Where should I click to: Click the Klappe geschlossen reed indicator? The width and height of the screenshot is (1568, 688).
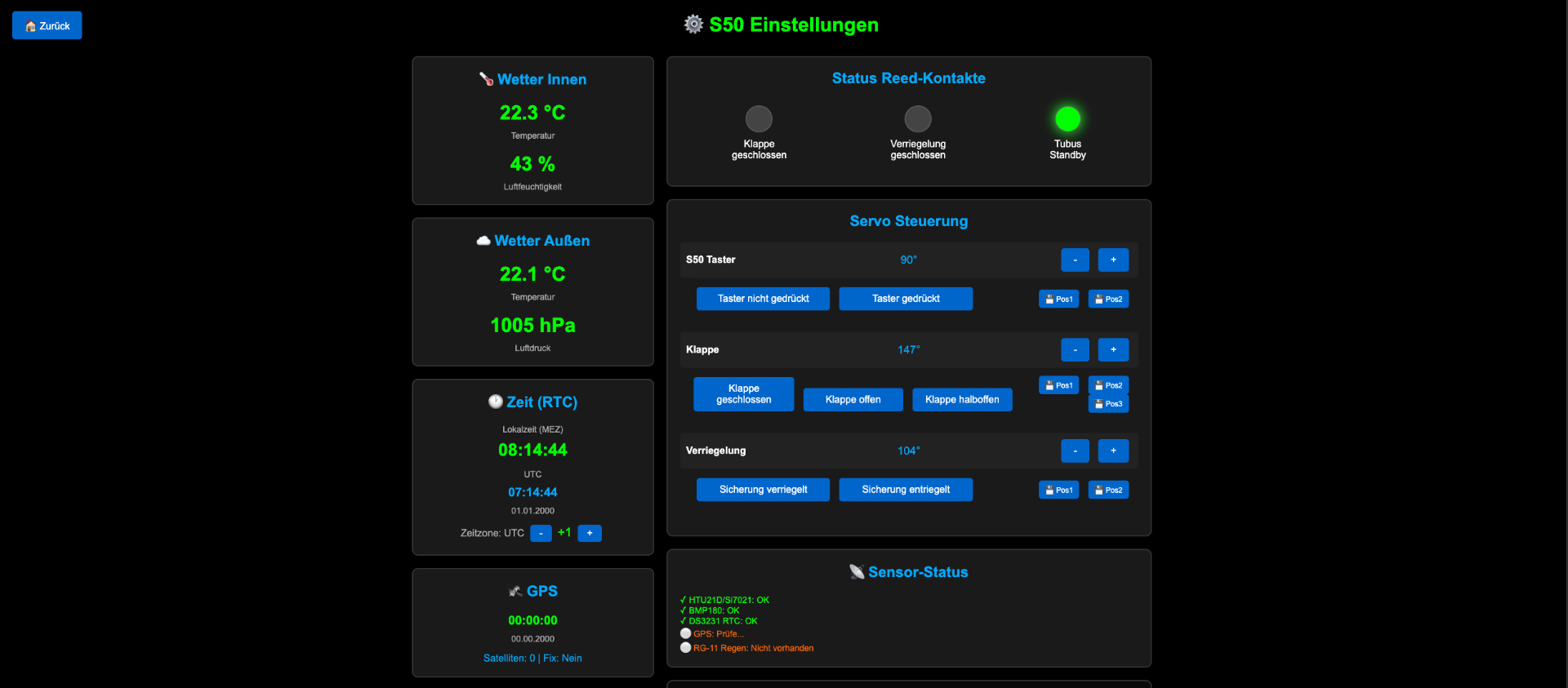(x=759, y=119)
